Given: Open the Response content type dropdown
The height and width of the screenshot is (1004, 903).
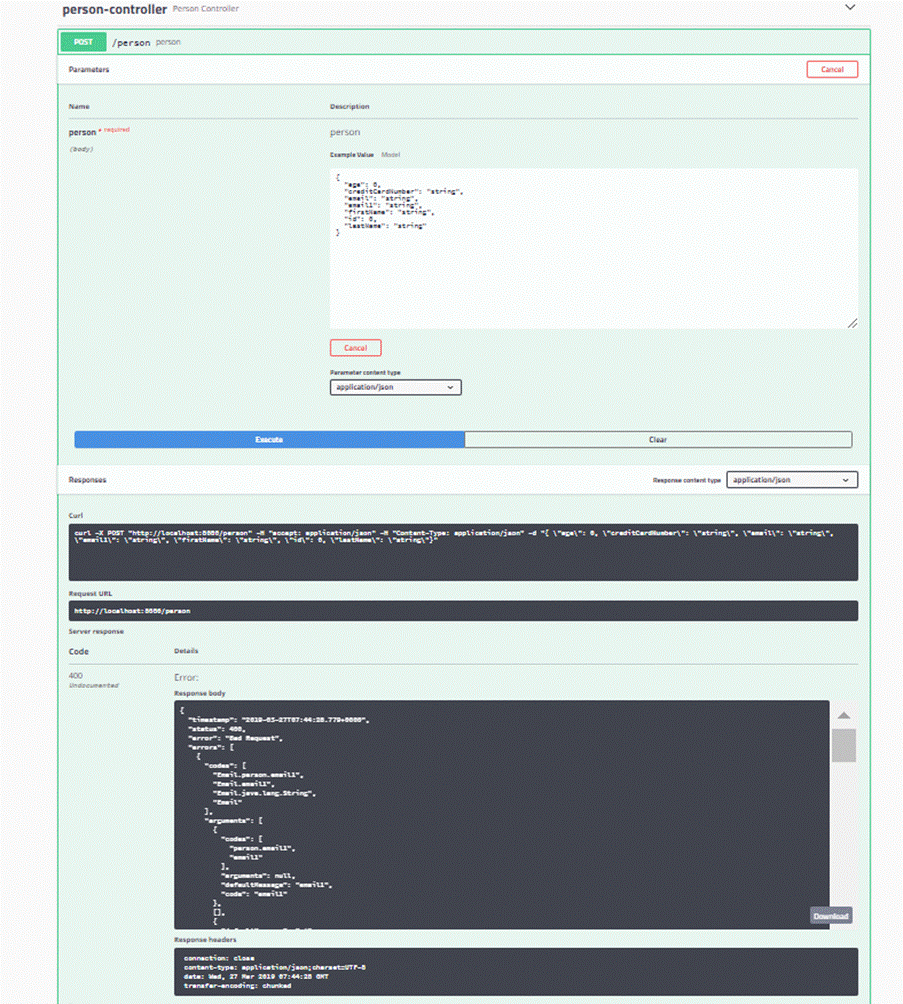Looking at the screenshot, I should (x=791, y=479).
